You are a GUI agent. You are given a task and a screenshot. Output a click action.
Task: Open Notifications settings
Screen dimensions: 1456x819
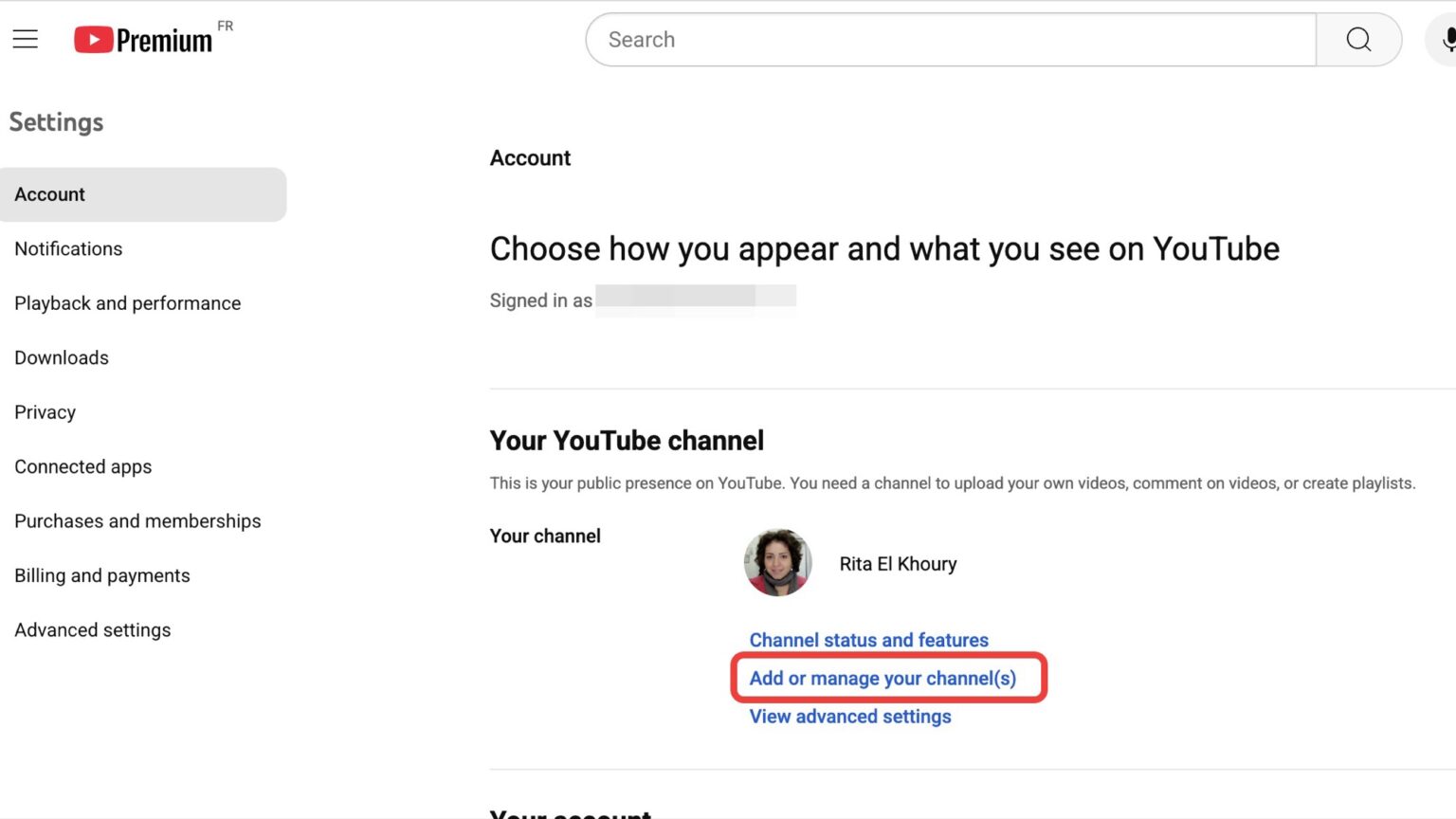[x=67, y=248]
